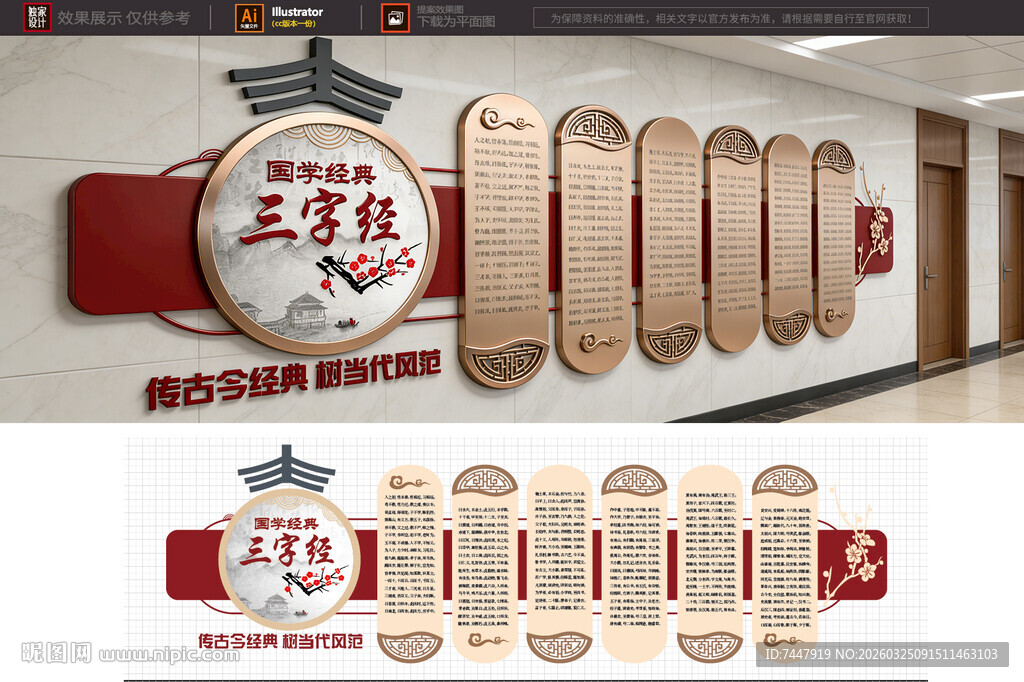Click the first bronze panel with cloud motif in render
This screenshot has width=1024, height=682.
click(x=504, y=240)
